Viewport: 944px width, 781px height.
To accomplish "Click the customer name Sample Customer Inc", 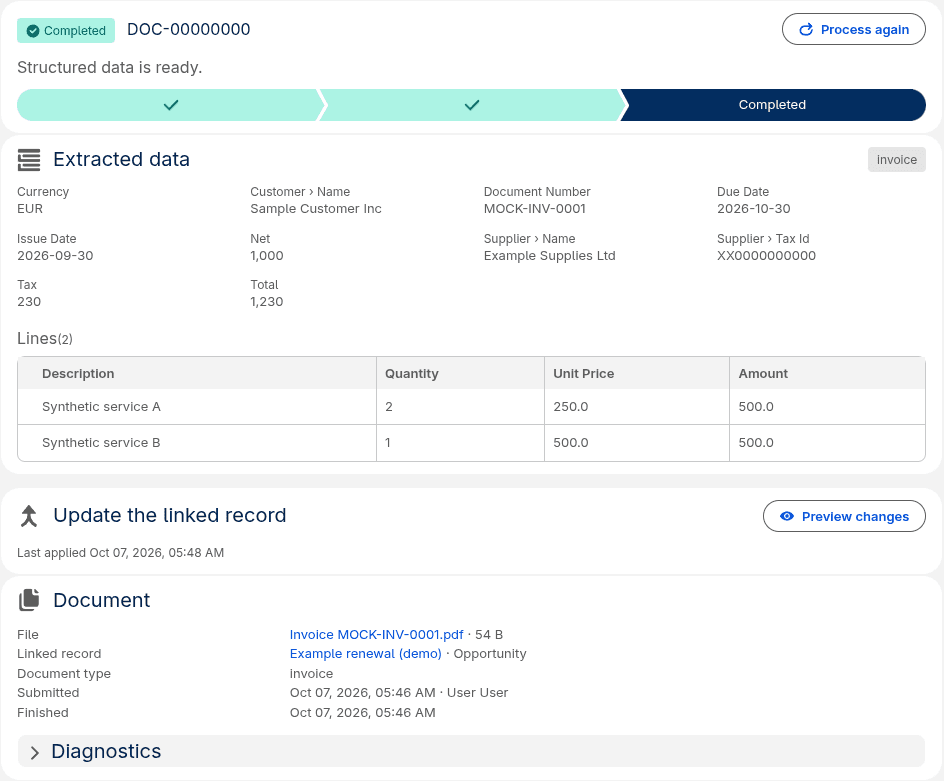I will click(x=316, y=209).
